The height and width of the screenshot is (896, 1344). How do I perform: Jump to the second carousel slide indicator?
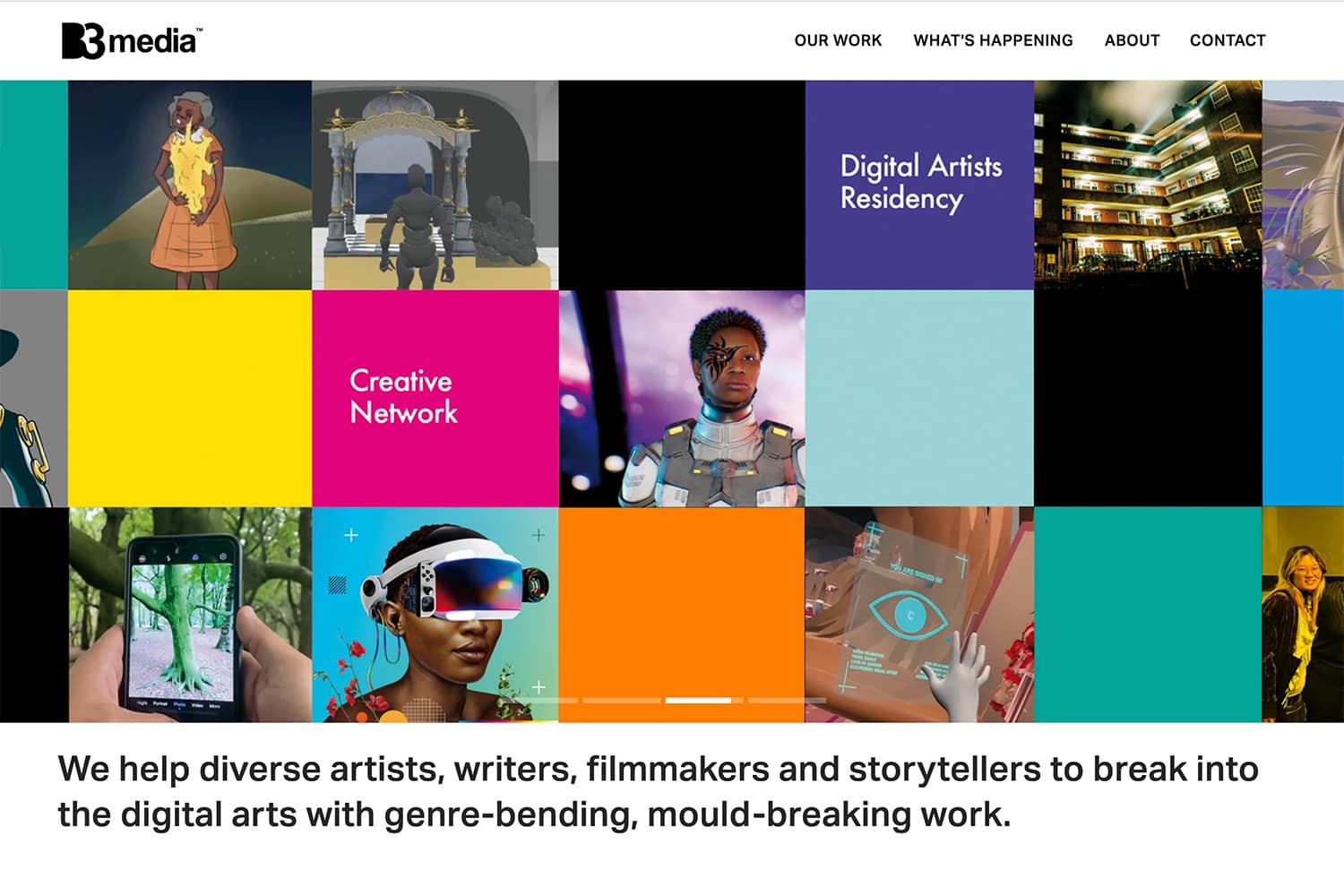point(621,700)
